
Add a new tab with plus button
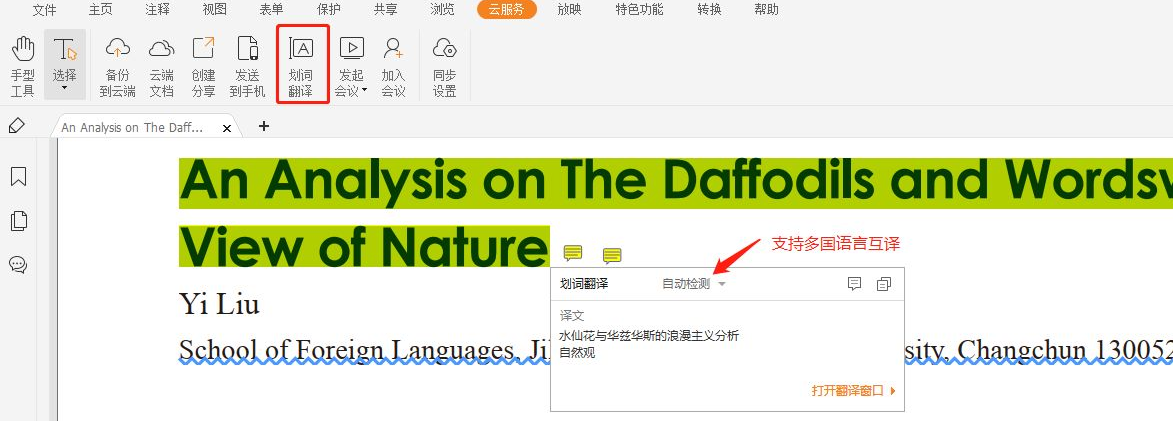(x=264, y=126)
